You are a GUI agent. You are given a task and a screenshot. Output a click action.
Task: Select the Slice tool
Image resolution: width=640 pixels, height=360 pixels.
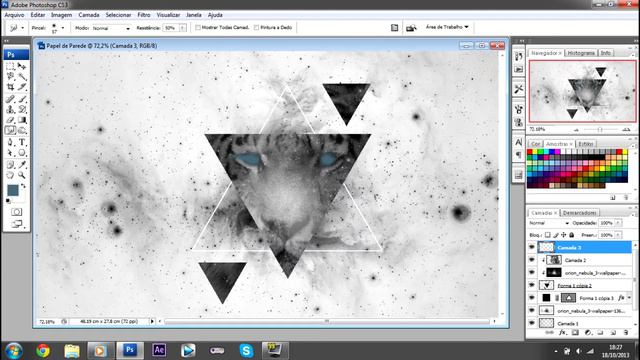[x=22, y=87]
